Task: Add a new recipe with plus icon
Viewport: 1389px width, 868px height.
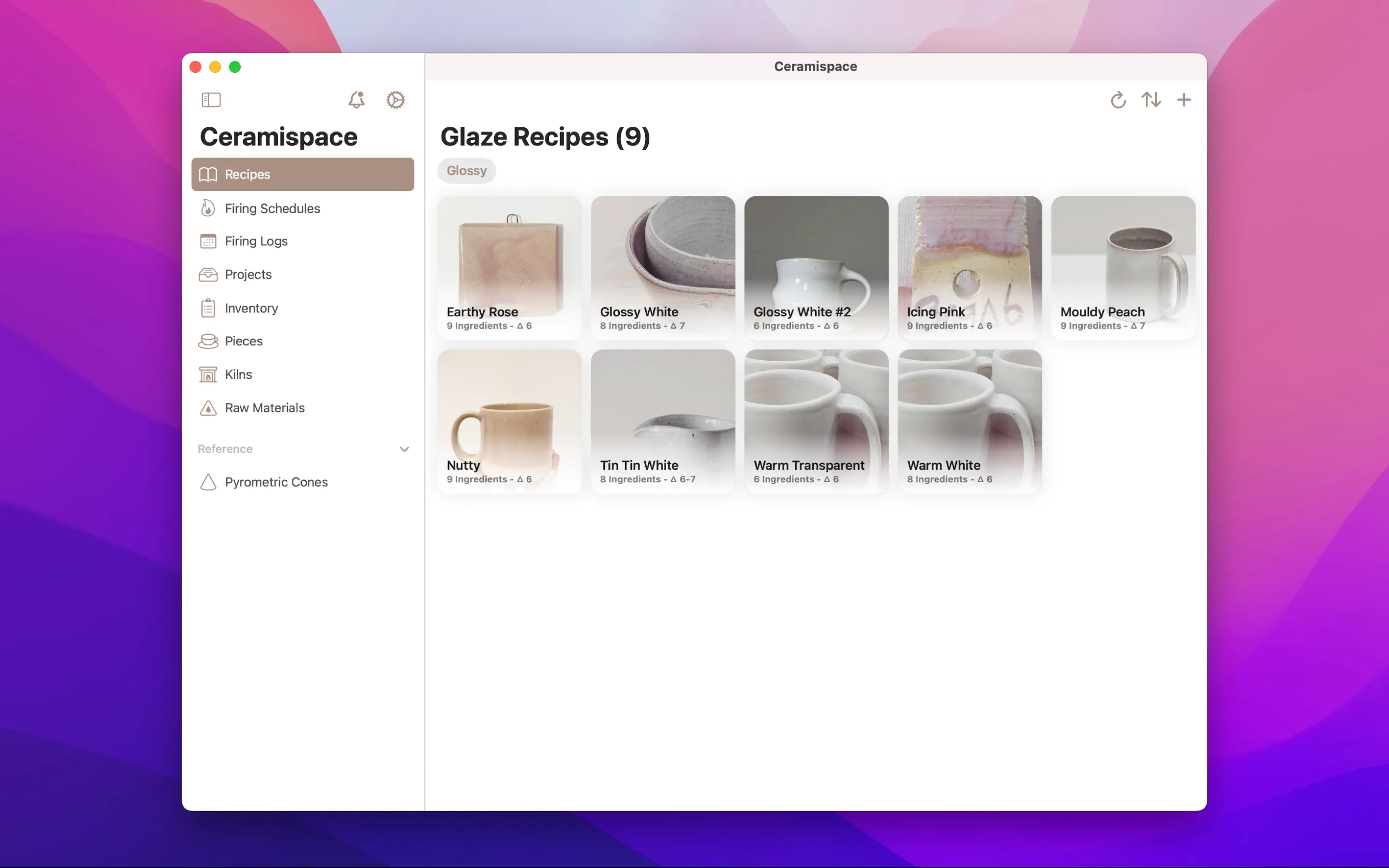Action: [x=1184, y=100]
